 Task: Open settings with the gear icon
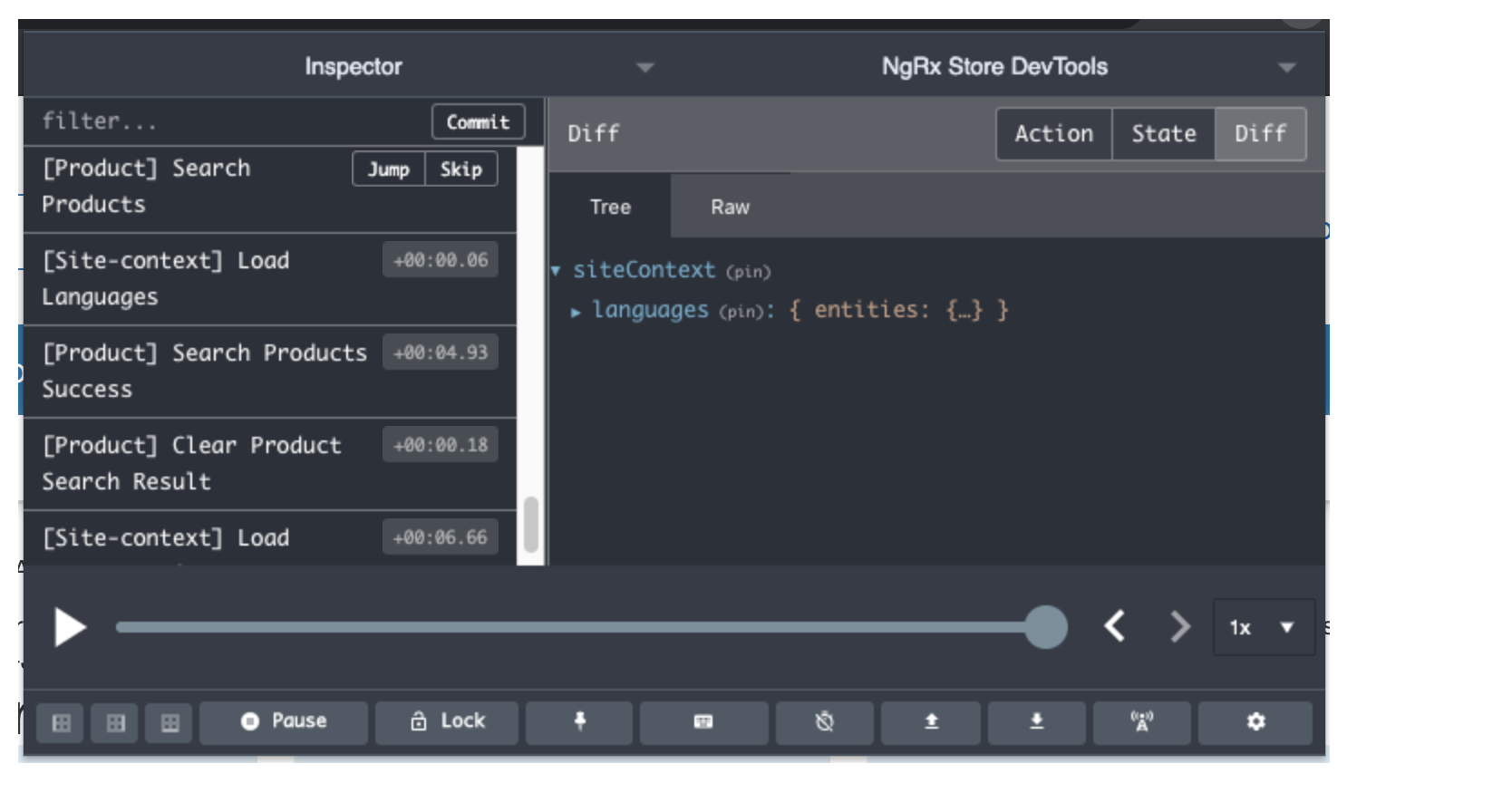[x=1255, y=722]
